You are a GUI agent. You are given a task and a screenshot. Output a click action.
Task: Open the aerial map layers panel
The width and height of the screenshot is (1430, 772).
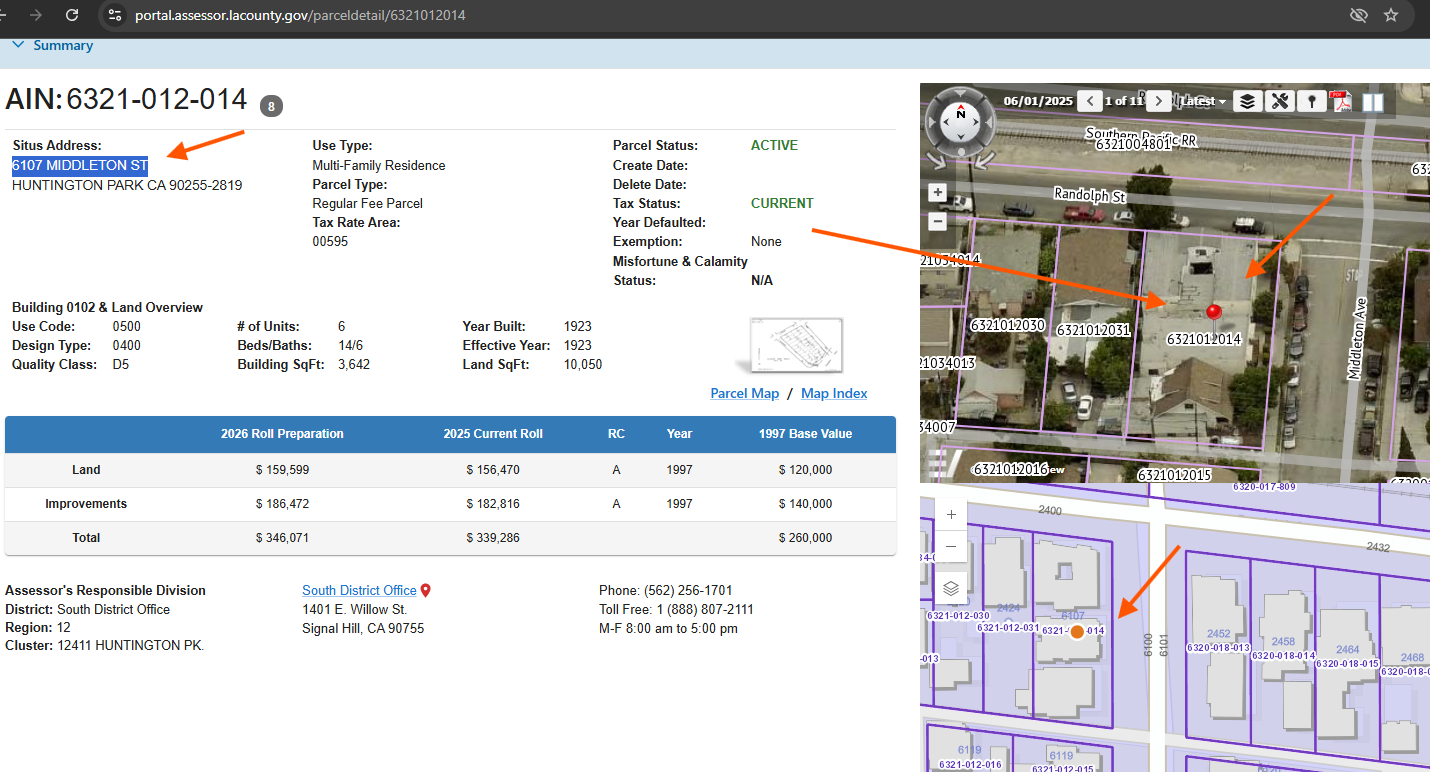1246,101
